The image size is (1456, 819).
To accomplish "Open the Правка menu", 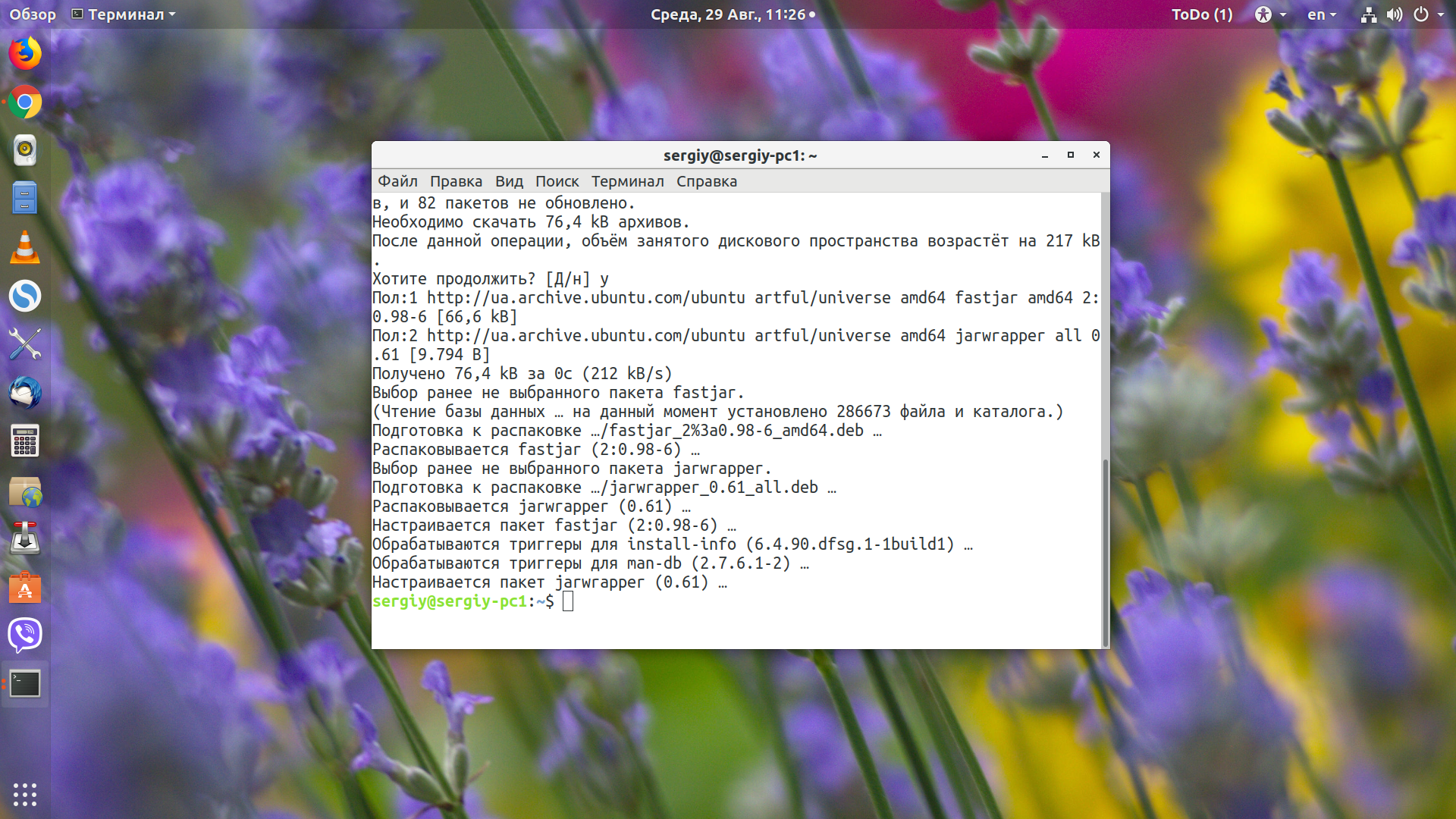I will [x=456, y=181].
